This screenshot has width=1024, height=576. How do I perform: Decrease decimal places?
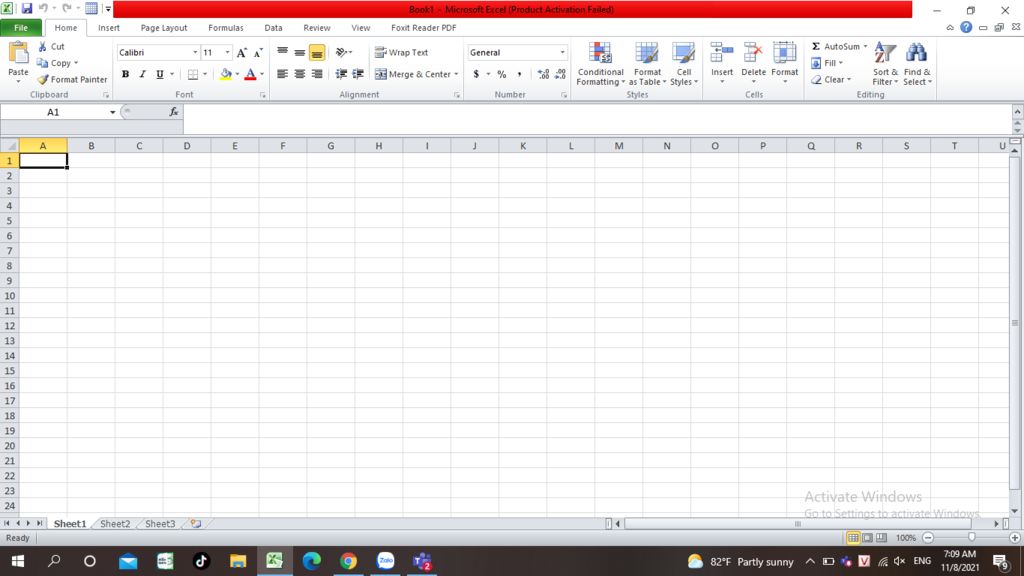[560, 74]
